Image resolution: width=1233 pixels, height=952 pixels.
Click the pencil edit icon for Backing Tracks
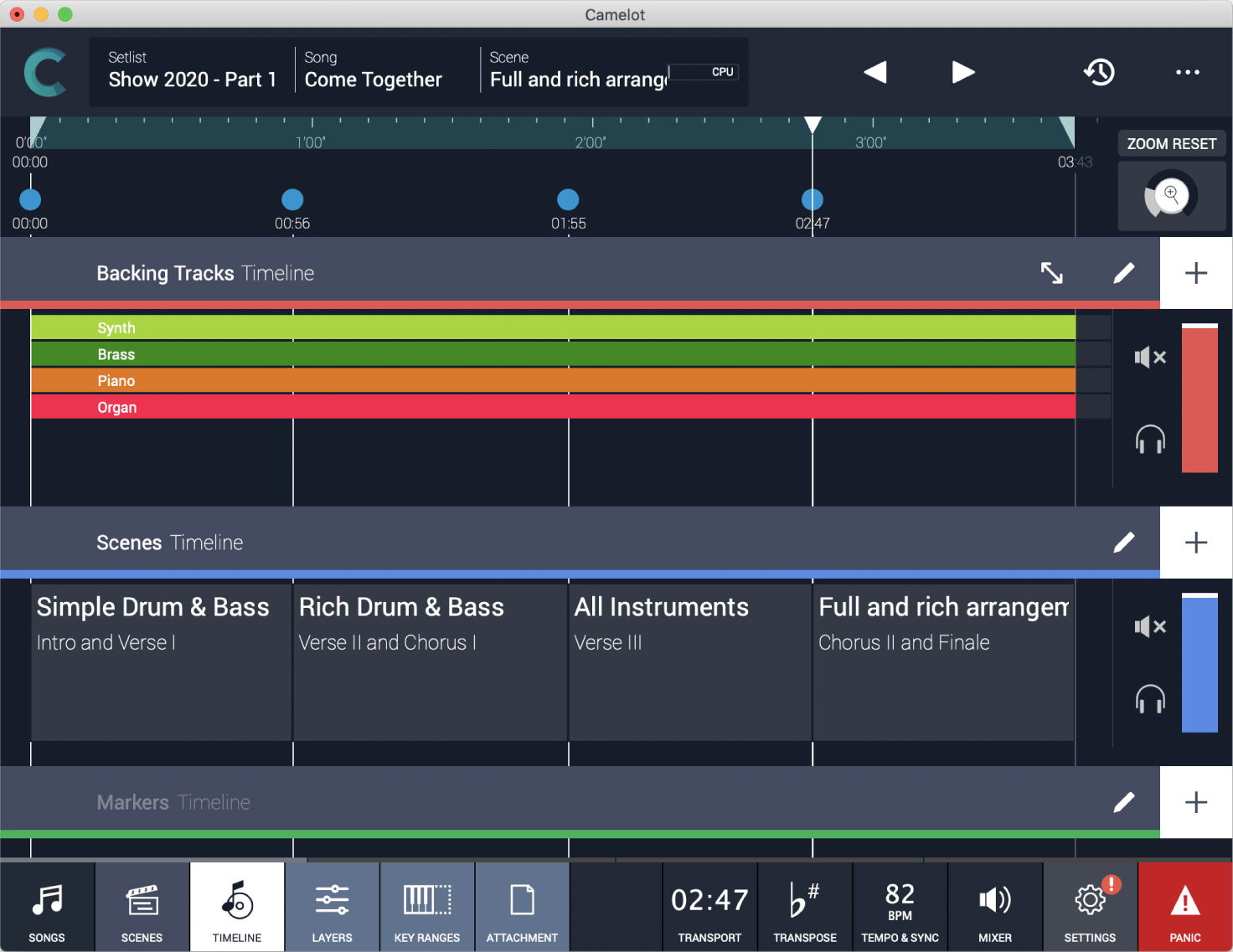point(1123,273)
